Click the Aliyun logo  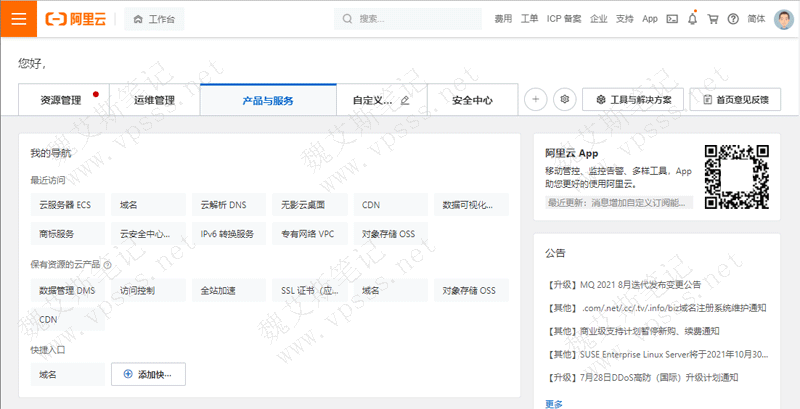point(76,19)
